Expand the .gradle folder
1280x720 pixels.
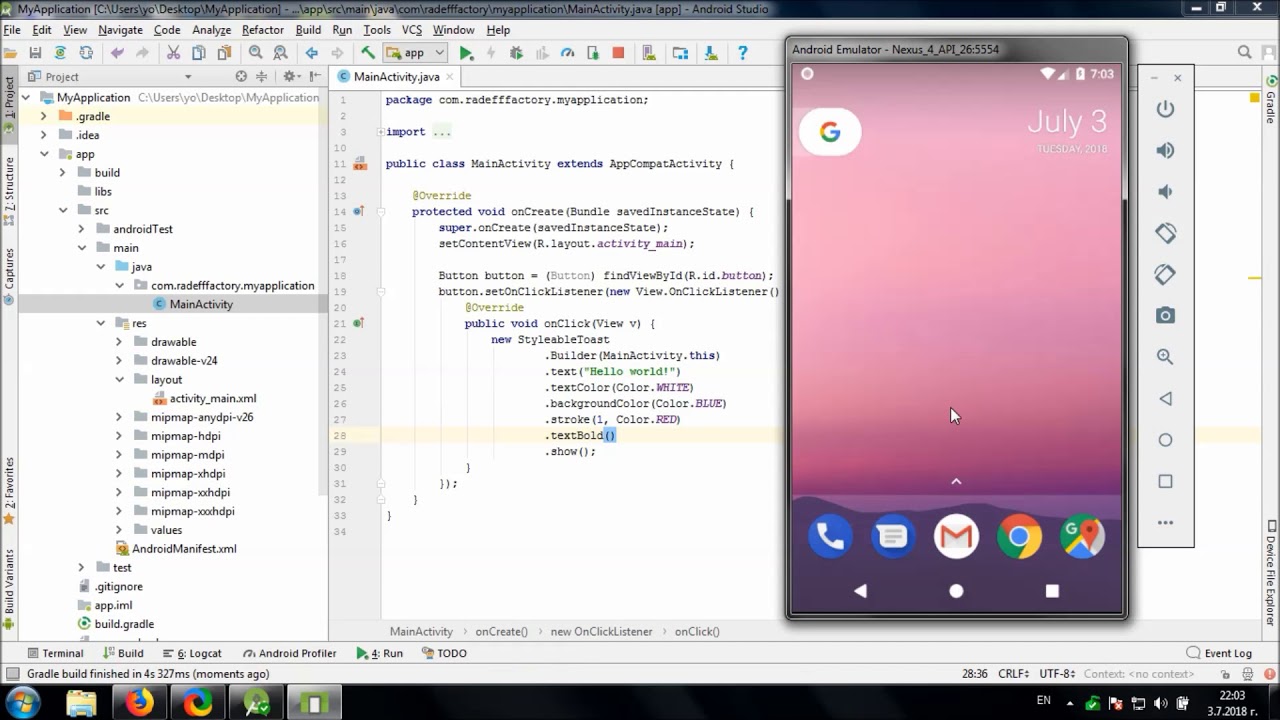44,116
